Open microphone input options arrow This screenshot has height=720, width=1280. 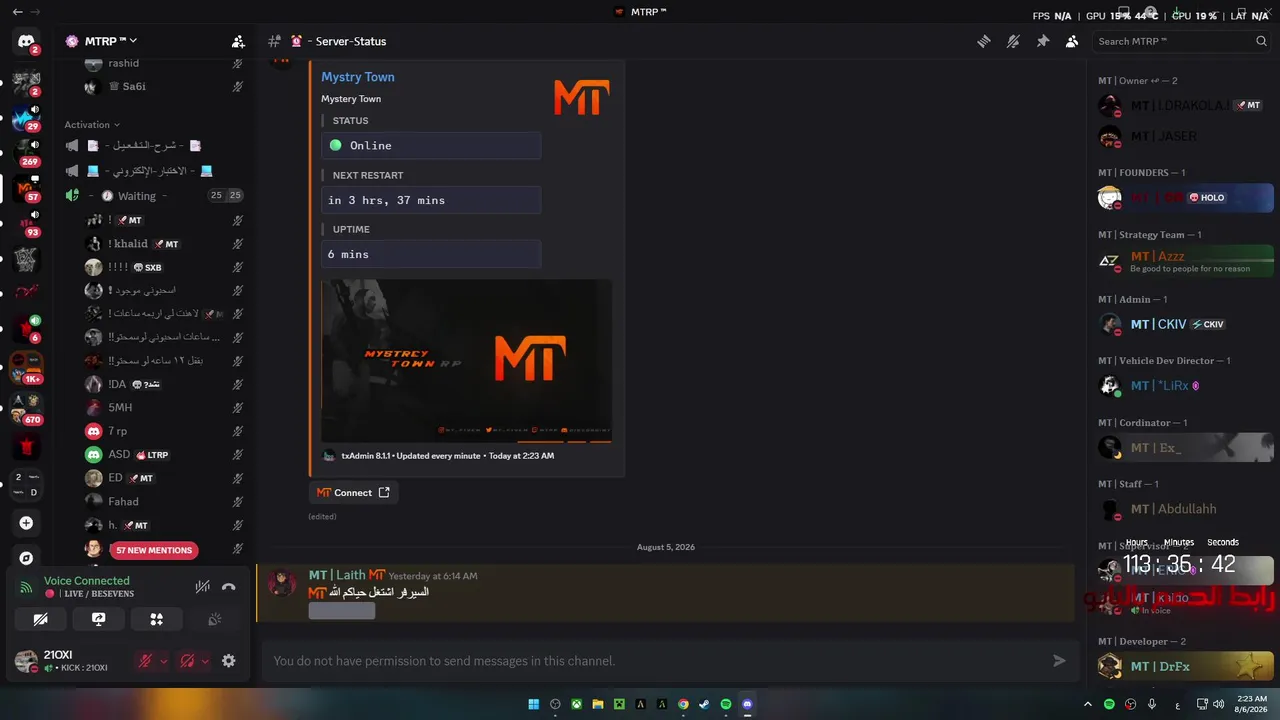(163, 661)
